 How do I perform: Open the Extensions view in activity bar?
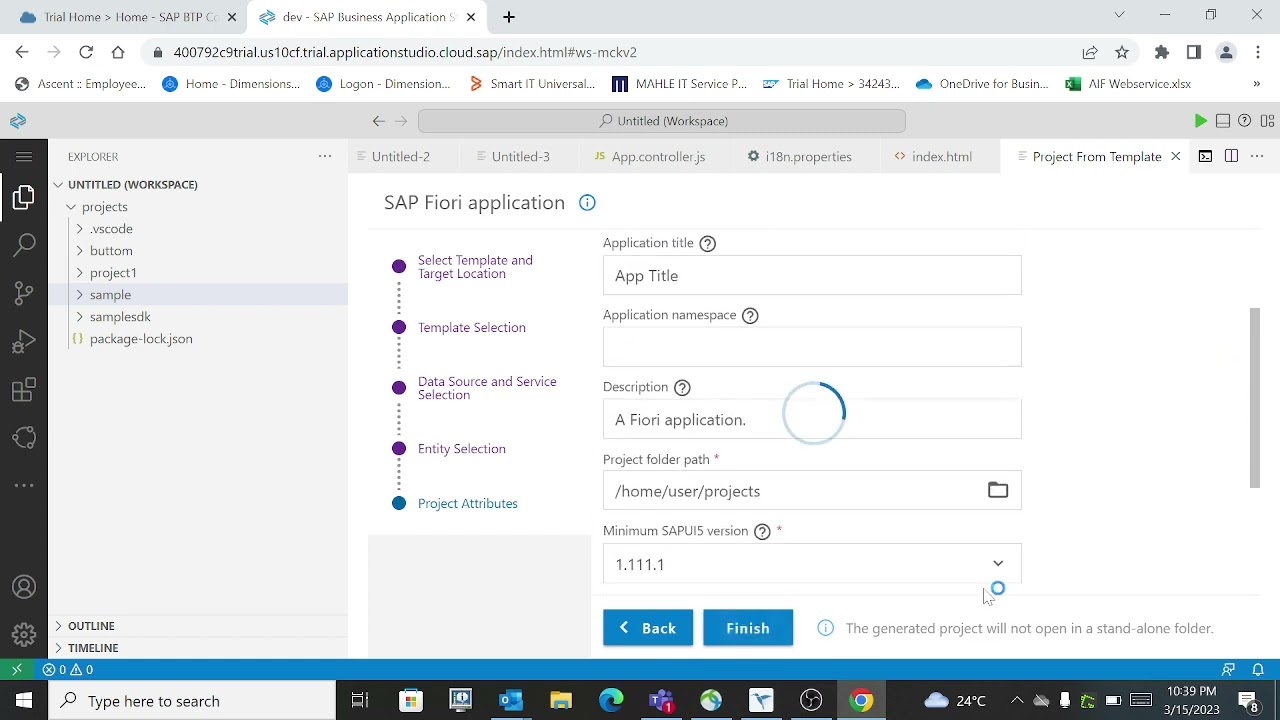(24, 390)
